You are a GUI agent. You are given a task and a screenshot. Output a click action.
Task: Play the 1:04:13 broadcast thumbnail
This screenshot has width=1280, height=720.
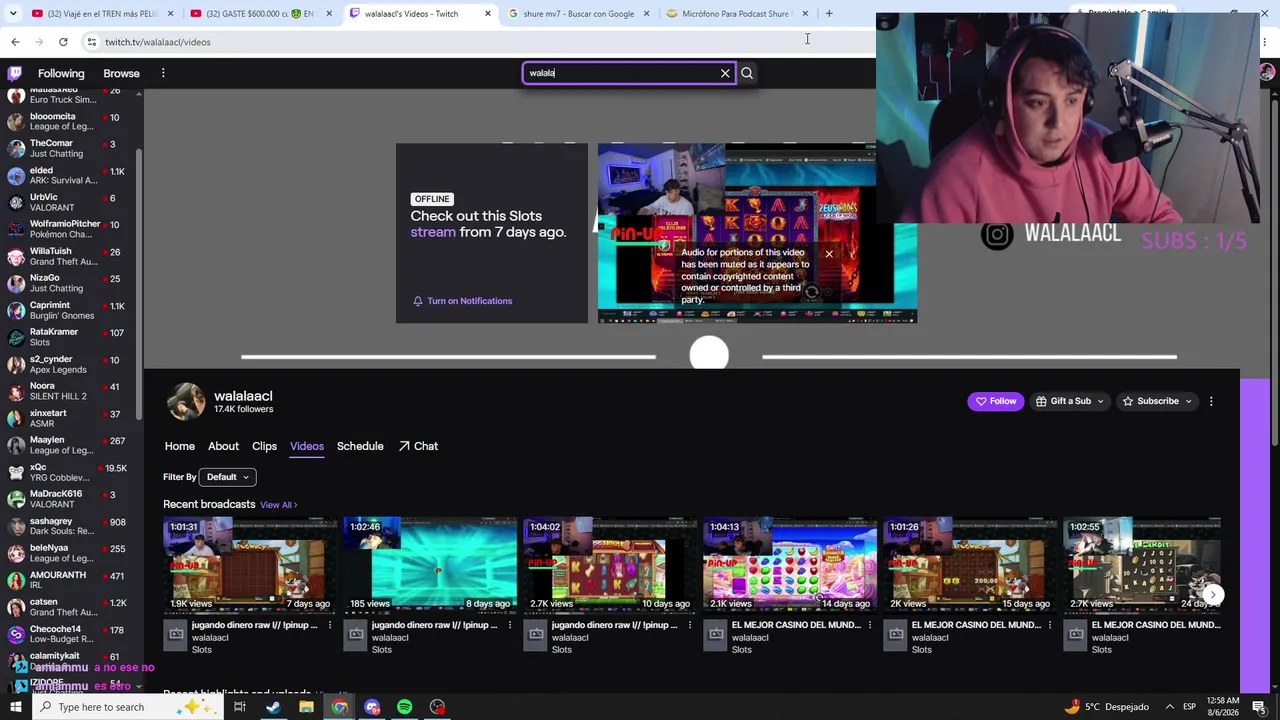coord(790,564)
